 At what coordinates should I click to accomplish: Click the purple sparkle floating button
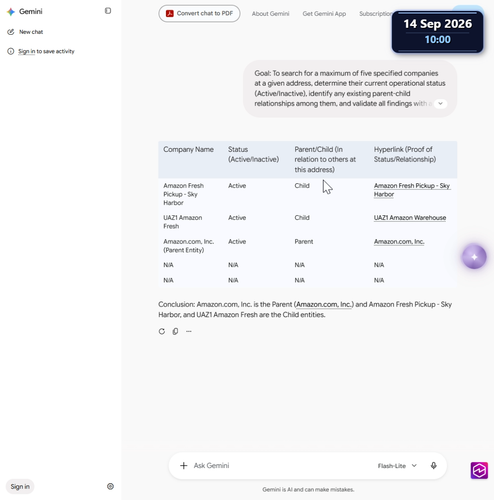click(x=474, y=257)
